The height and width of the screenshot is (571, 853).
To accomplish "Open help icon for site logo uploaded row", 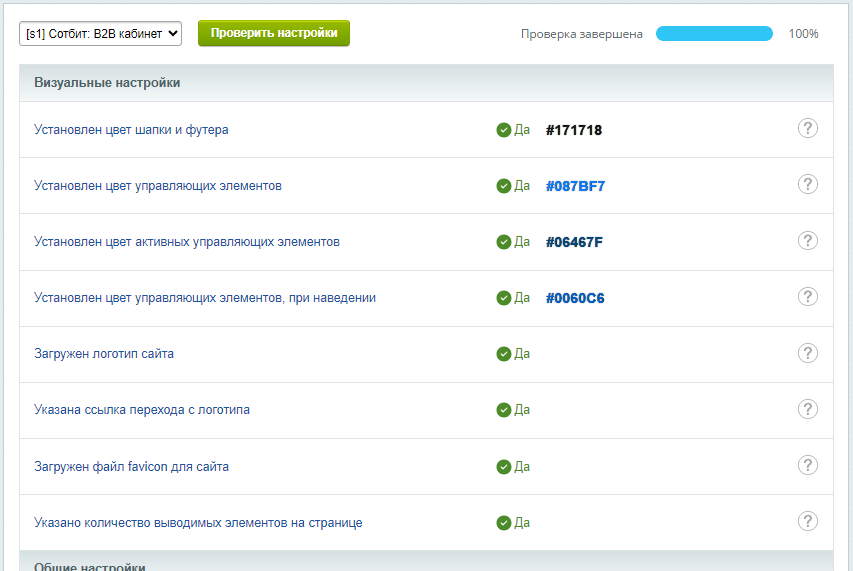I will click(x=807, y=353).
